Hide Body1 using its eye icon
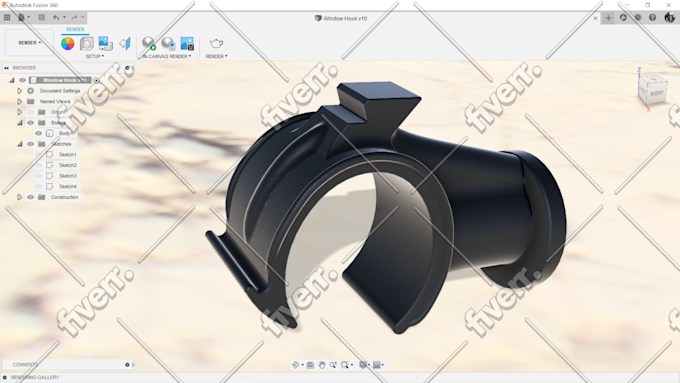The height and width of the screenshot is (383, 680). 39,133
